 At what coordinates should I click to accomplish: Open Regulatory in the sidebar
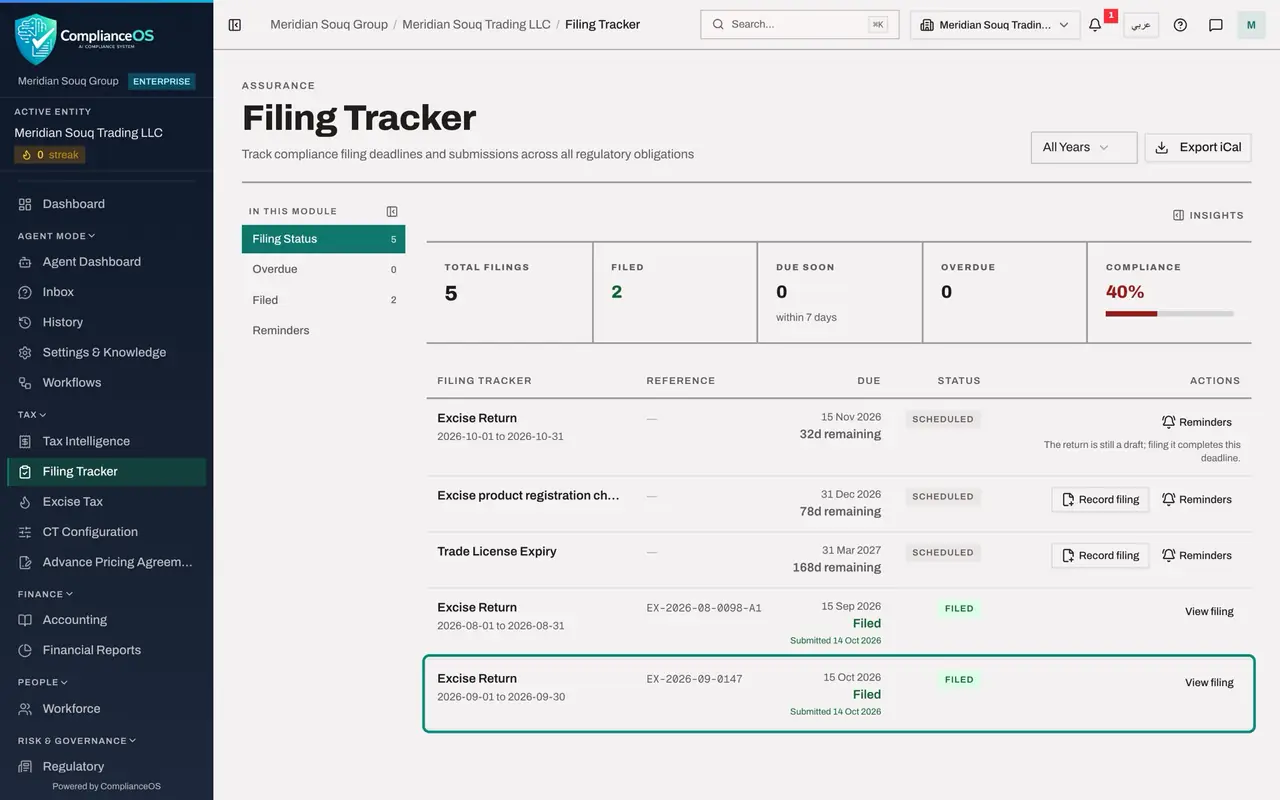107,766
